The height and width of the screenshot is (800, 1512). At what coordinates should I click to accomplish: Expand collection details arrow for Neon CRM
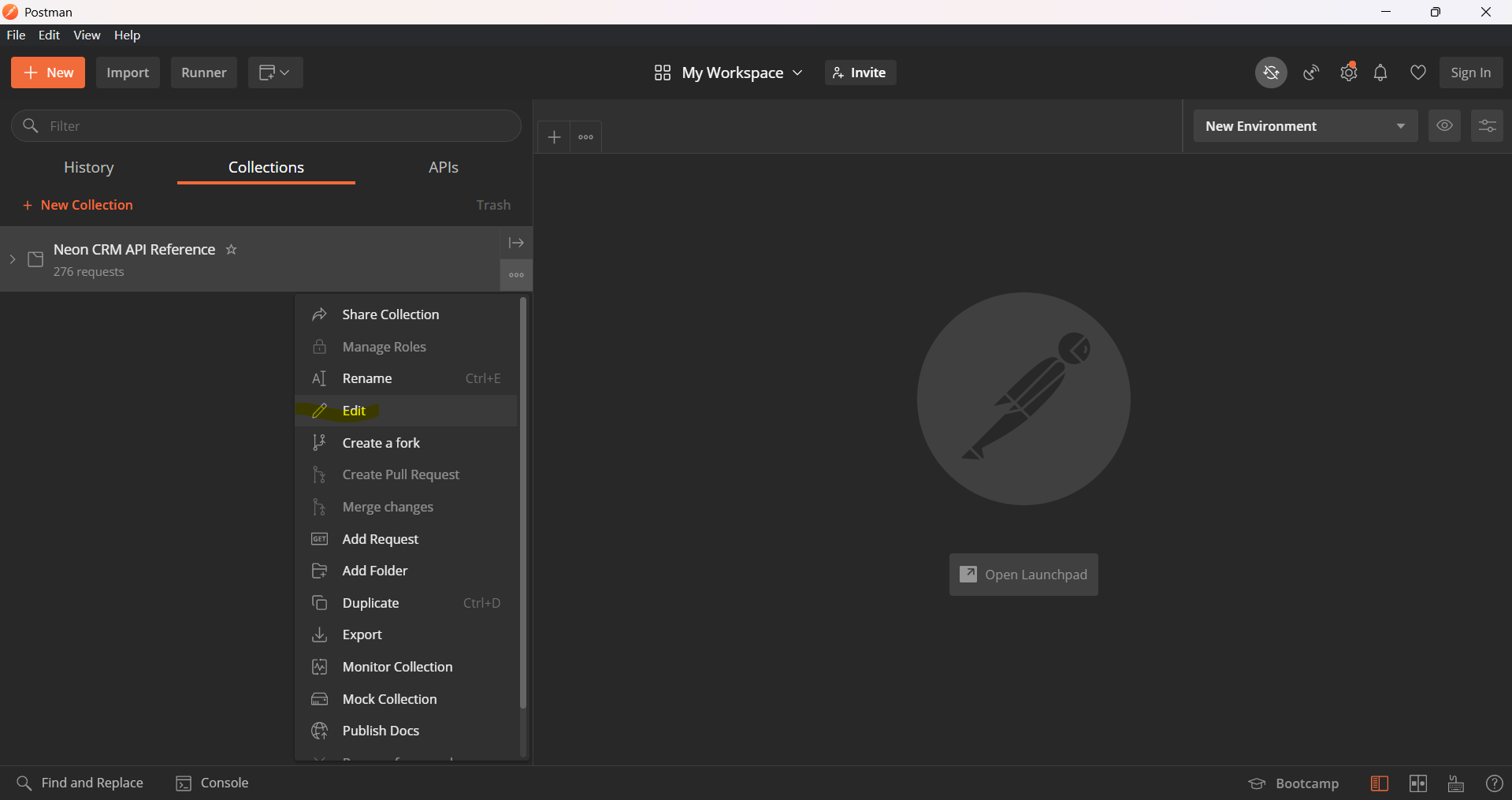pyautogui.click(x=516, y=243)
